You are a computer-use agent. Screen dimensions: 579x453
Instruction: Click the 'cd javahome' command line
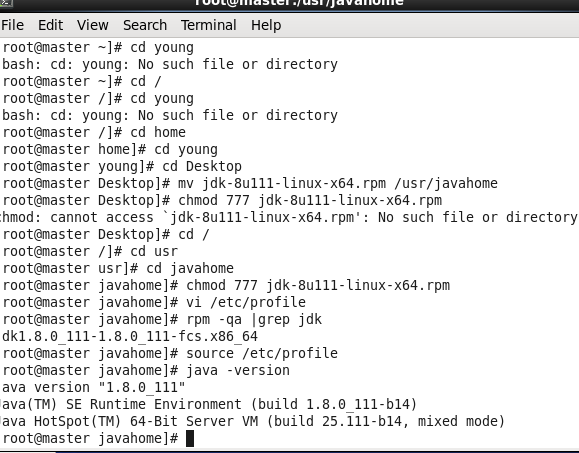pyautogui.click(x=118, y=268)
